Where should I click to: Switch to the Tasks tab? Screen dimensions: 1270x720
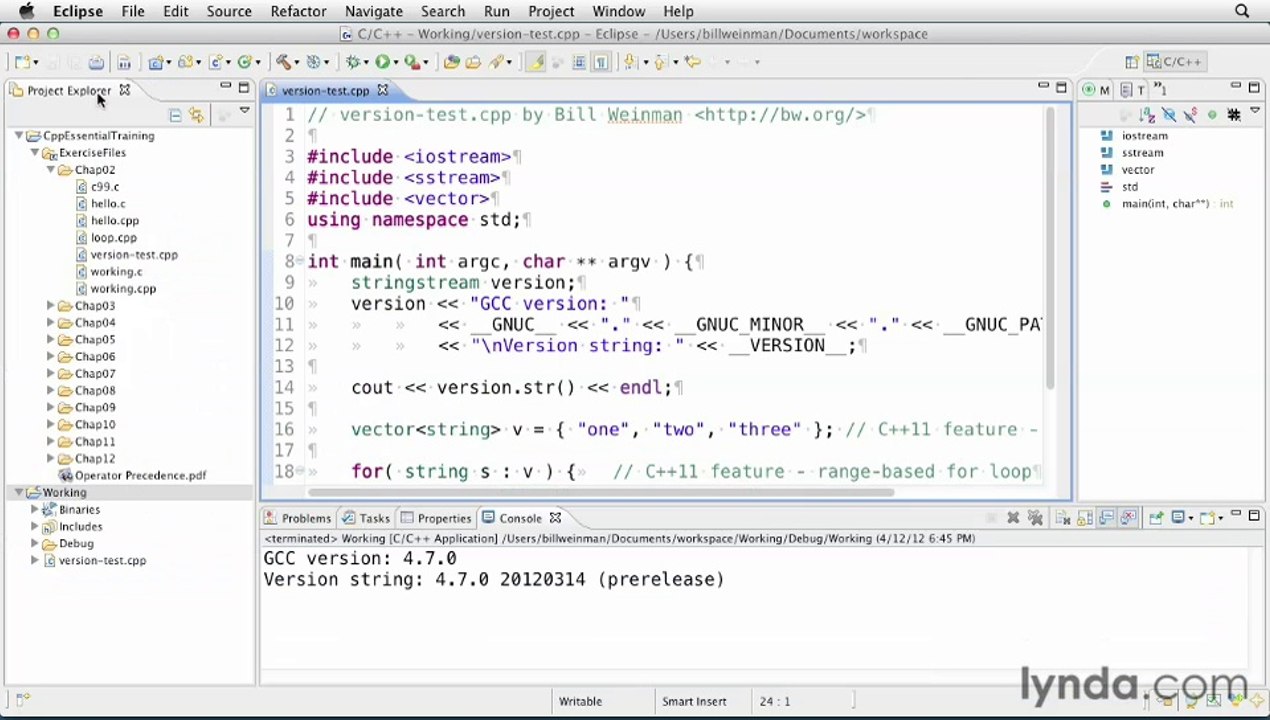[366, 518]
